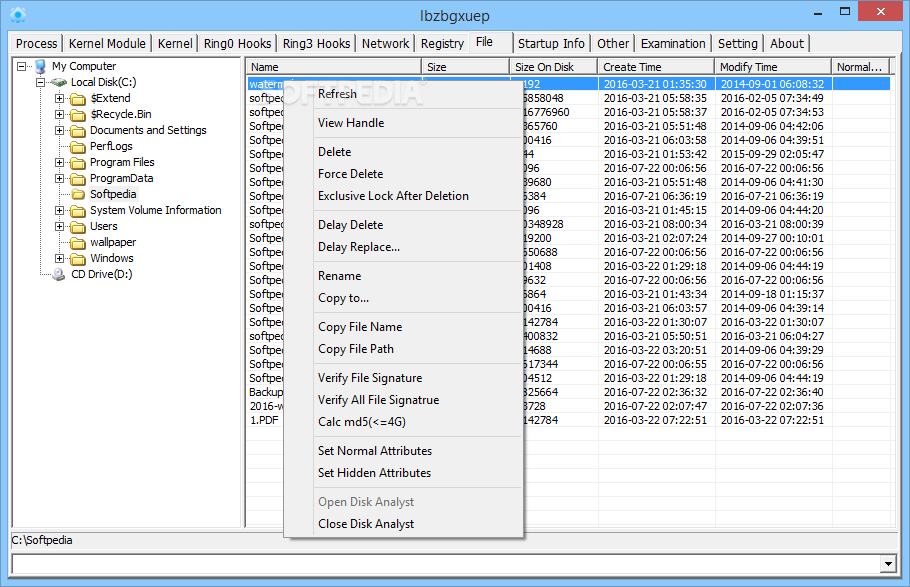
Task: Click the System Volume Information folder icon
Action: pos(78,211)
